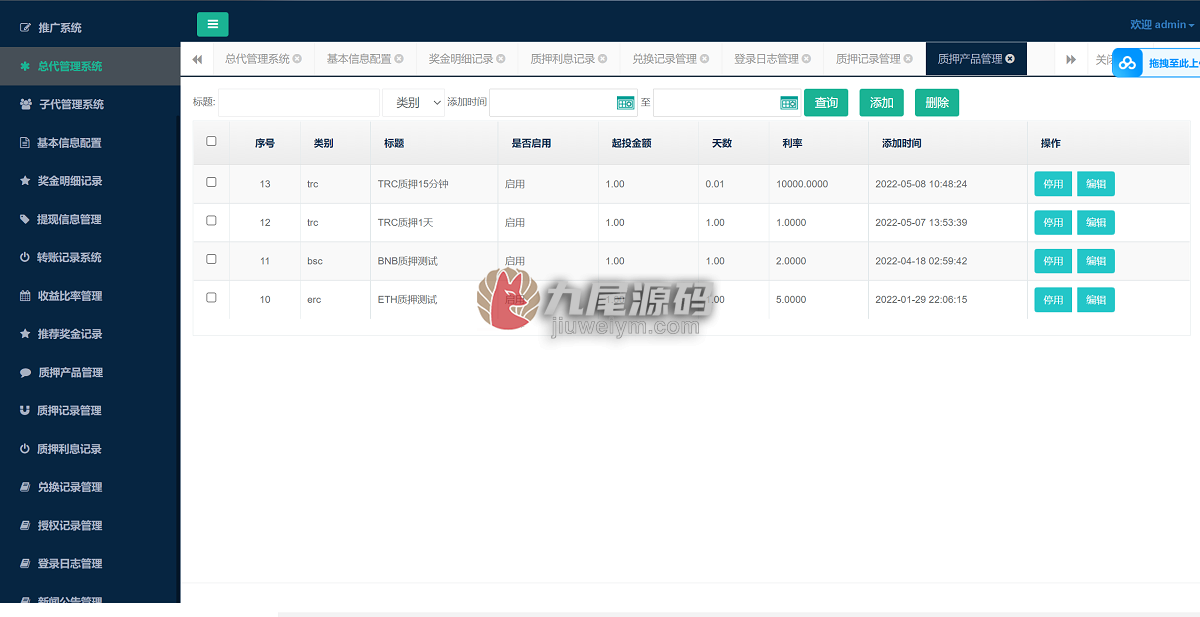Click the 查询 search button
This screenshot has width=1200, height=617.
tap(826, 103)
